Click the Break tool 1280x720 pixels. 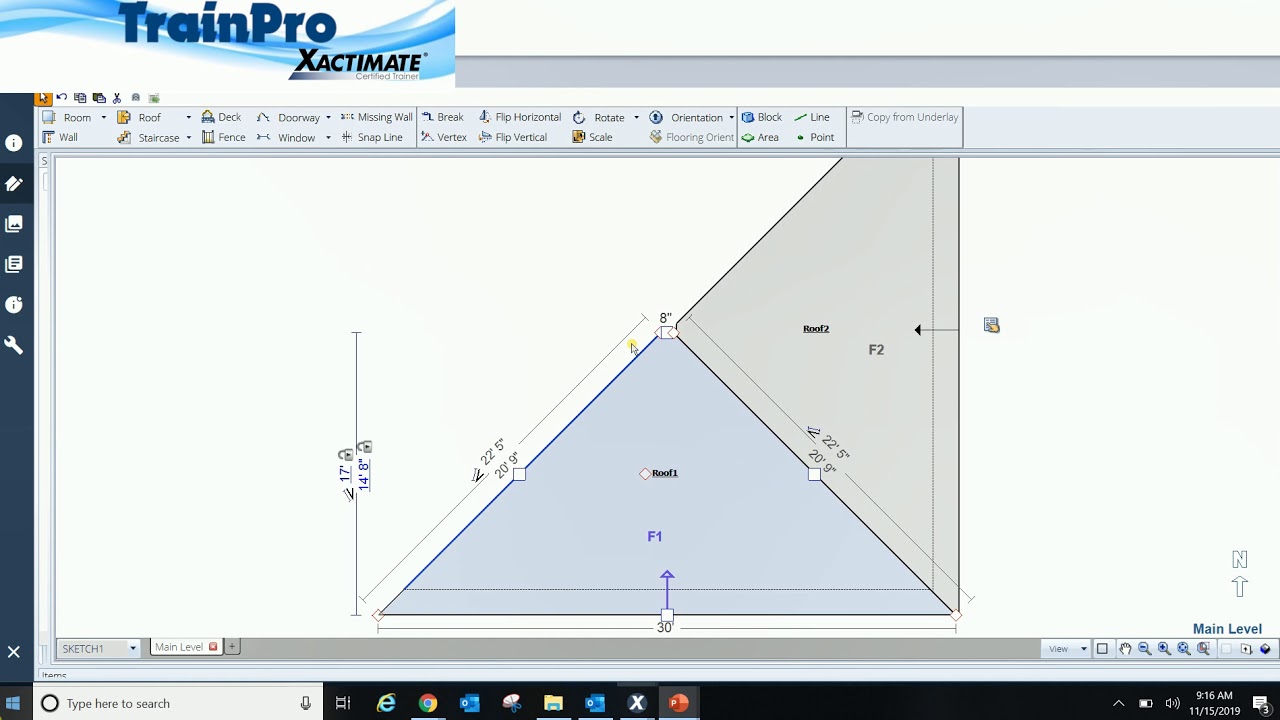tap(441, 117)
